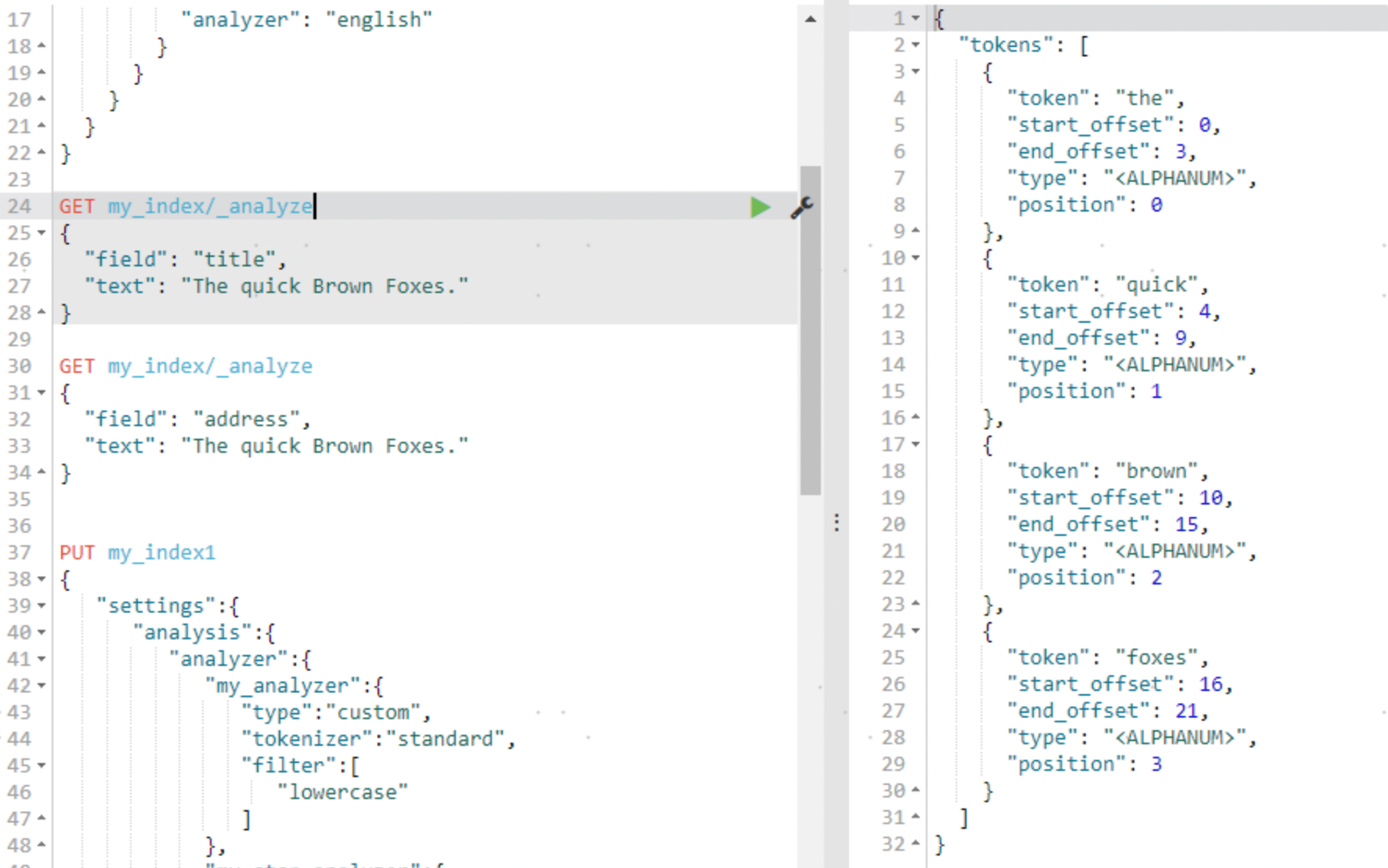The height and width of the screenshot is (868, 1388).
Task: Collapse the "quick" token object in the response
Action: coord(916,257)
